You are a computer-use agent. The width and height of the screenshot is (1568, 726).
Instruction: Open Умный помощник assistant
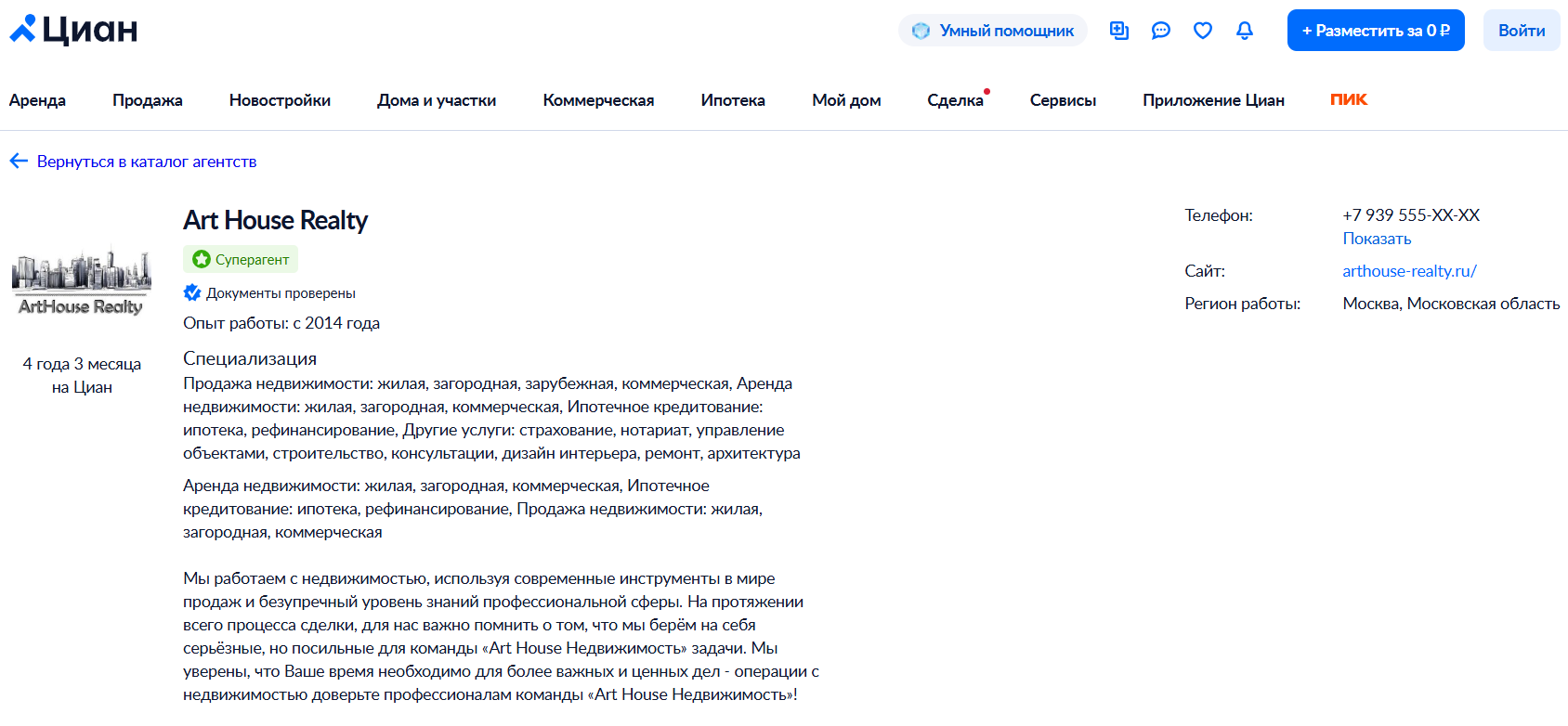pos(993,31)
